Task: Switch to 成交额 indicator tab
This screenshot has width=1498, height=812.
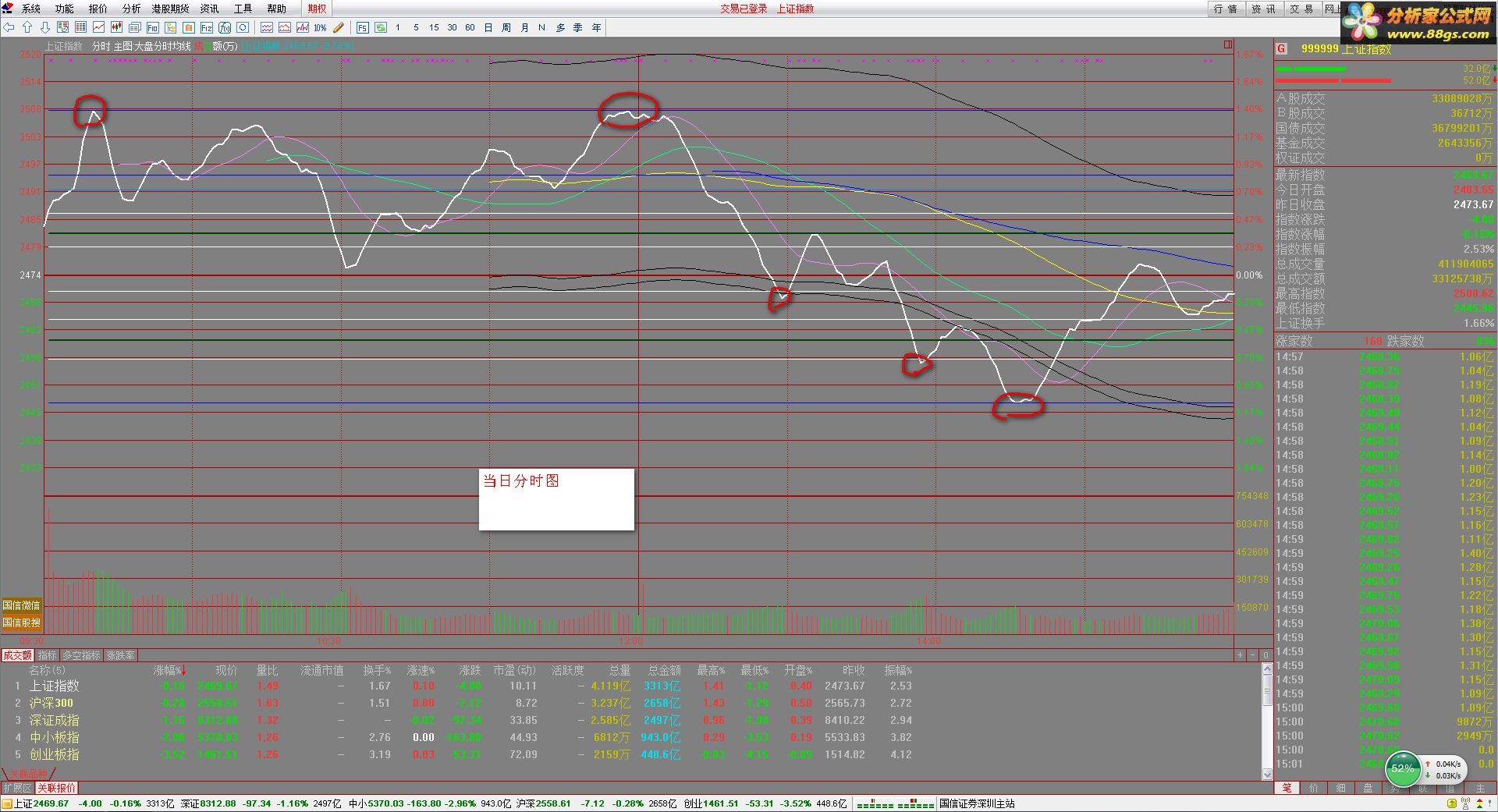Action: [17, 655]
